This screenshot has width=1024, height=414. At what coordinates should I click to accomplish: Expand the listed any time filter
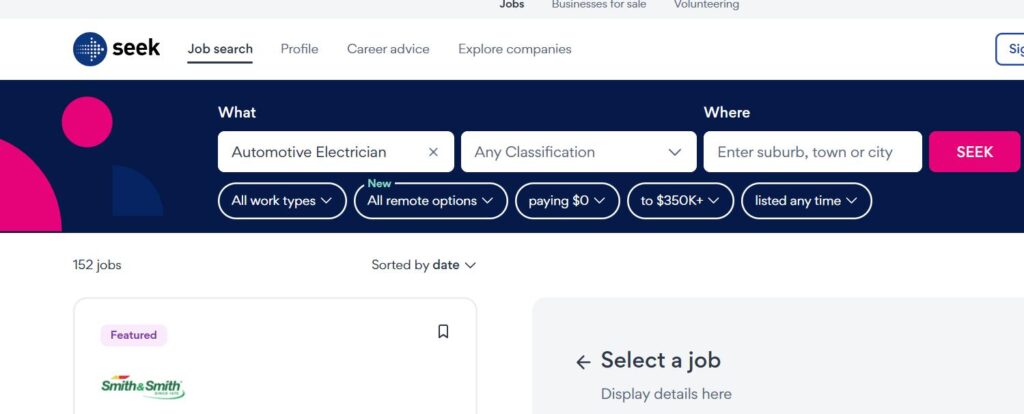point(806,201)
